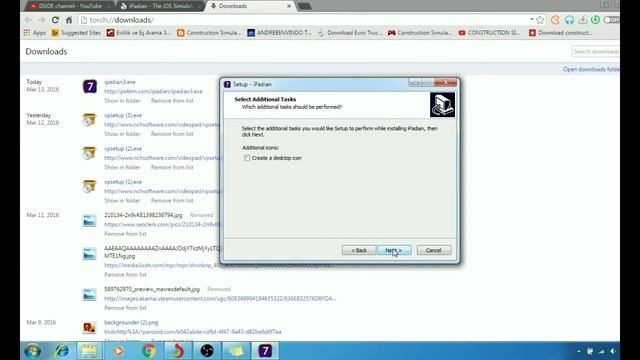
Task: Open ipadian3.exe download entry
Action: [120, 82]
